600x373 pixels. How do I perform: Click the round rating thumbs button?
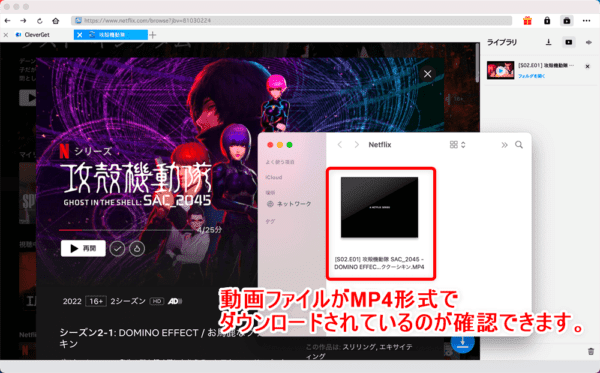(137, 249)
